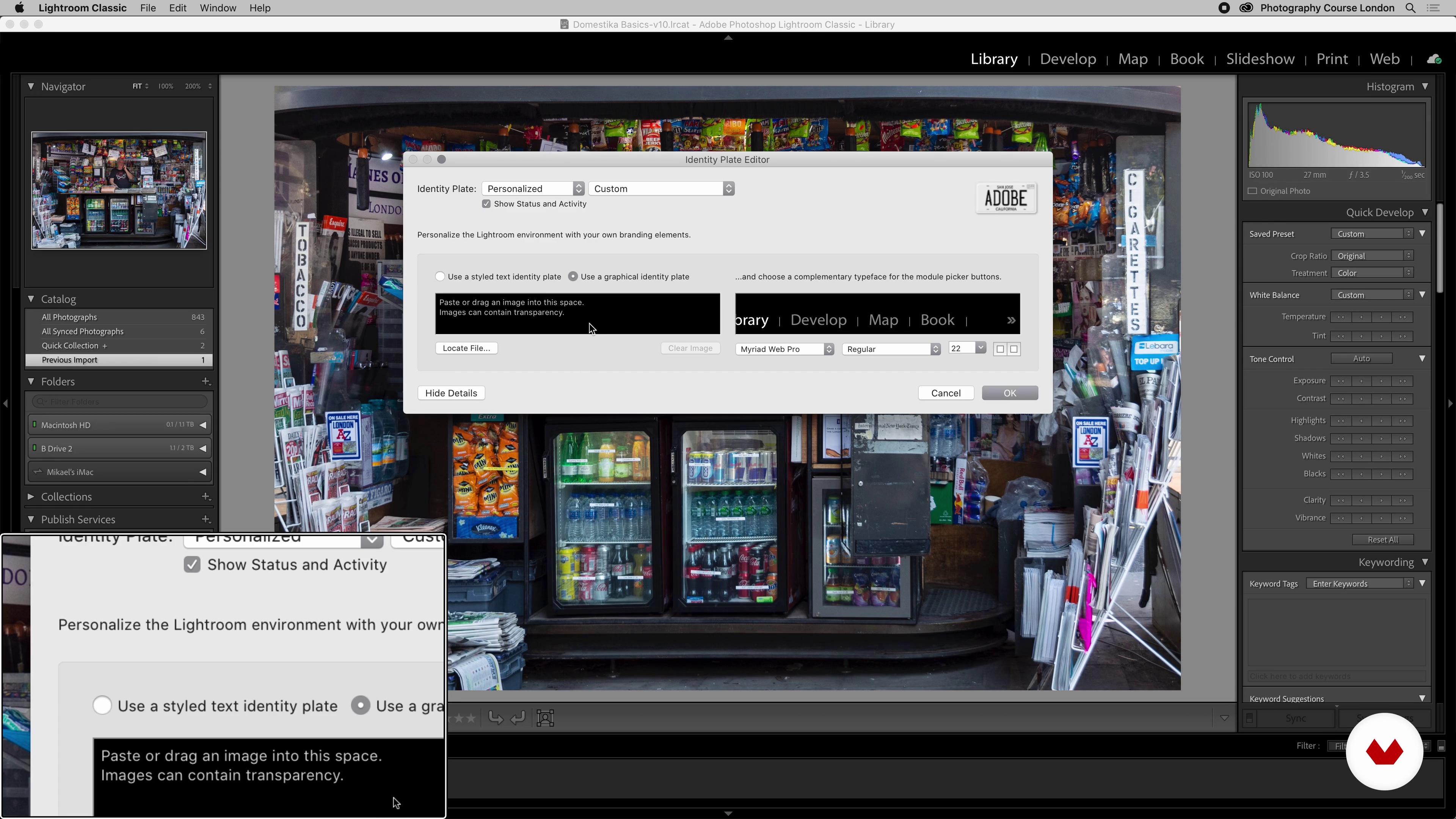
Task: Add a new folder with plus icon
Action: (x=206, y=381)
